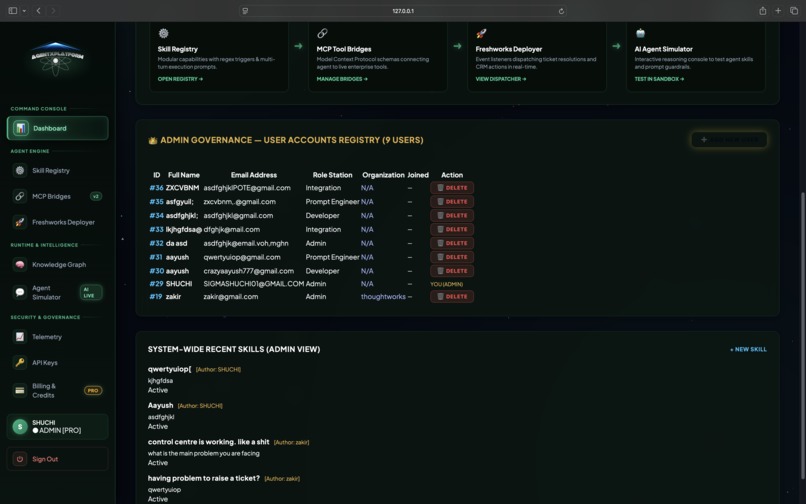Click the browser sidebar toggle icon
The image size is (806, 504).
pos(13,10)
